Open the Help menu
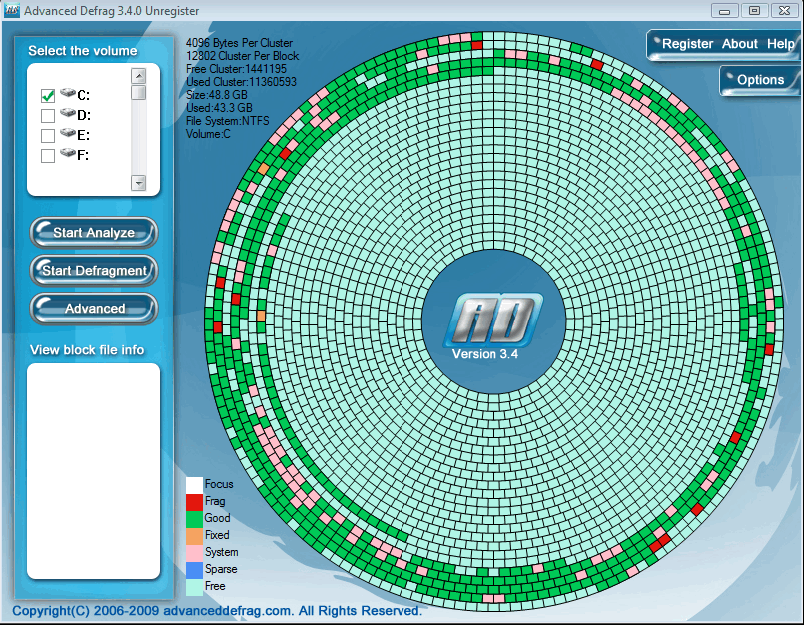Screen dimensions: 804x625 779,44
